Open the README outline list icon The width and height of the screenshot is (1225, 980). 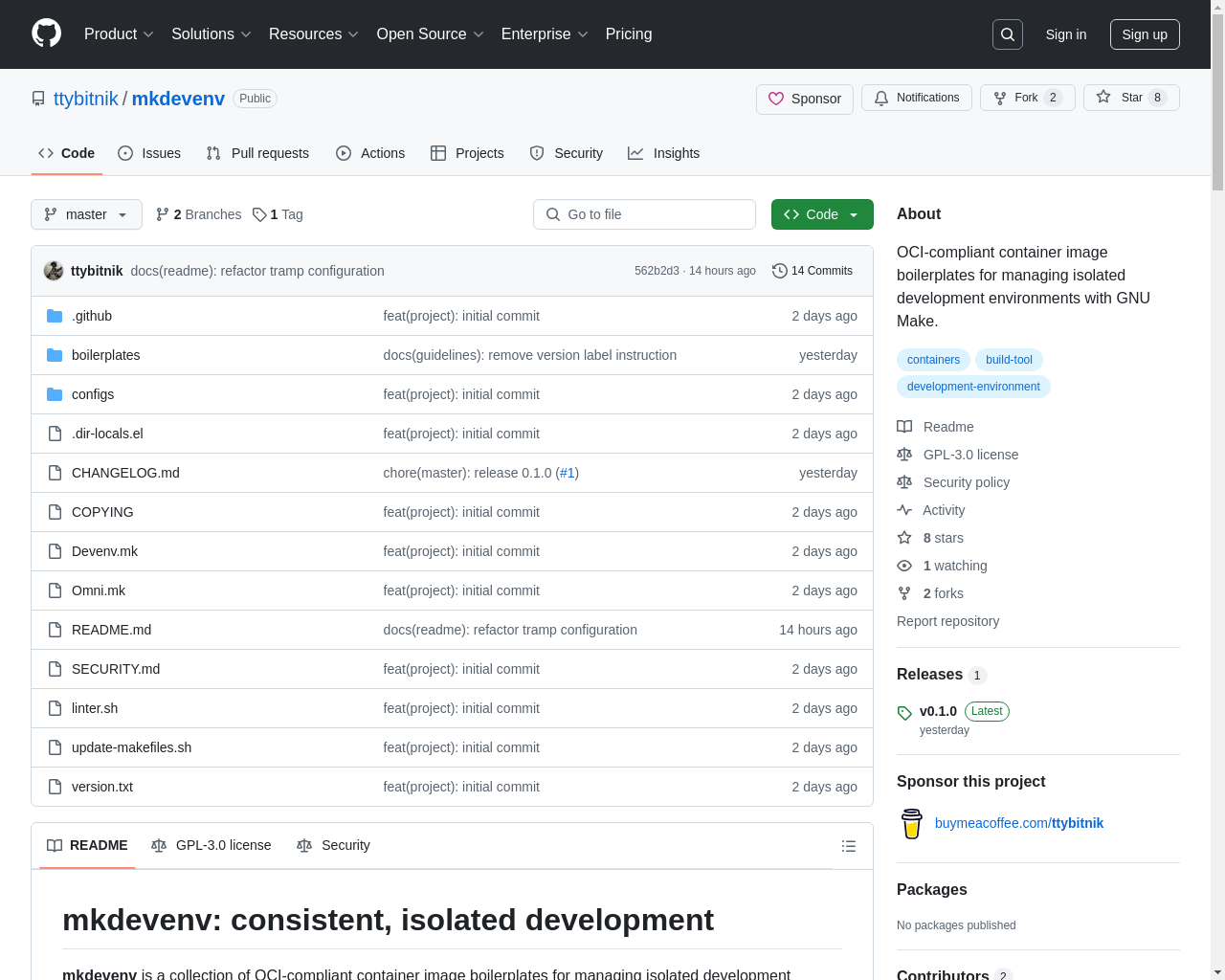tap(849, 846)
